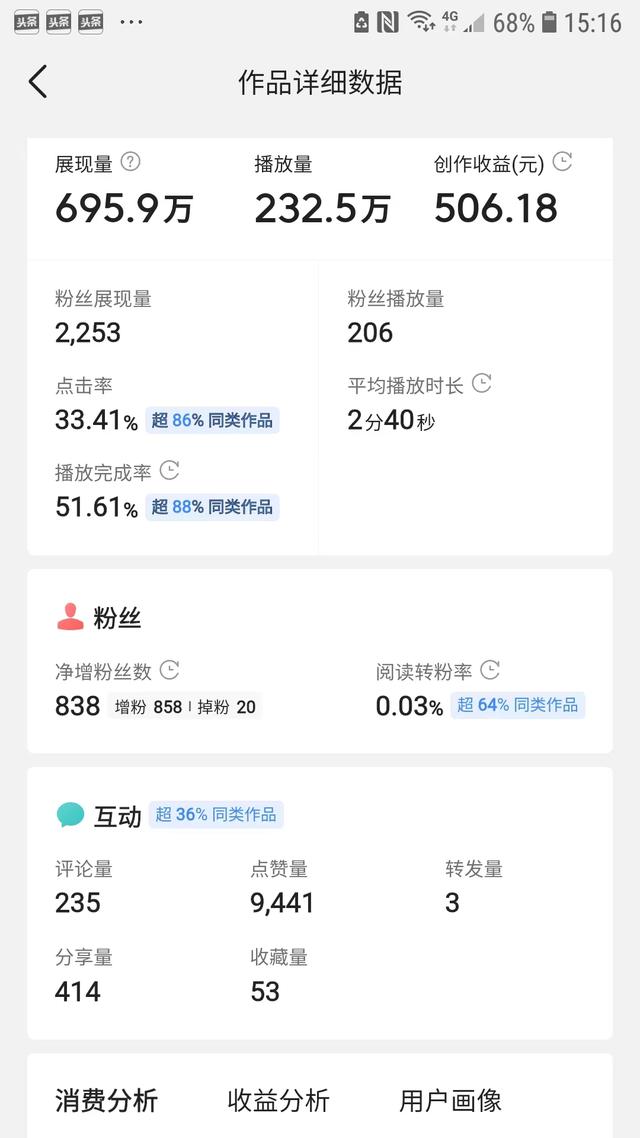Tap the clock icon beside 净增粉丝数
The width and height of the screenshot is (640, 1138).
[x=170, y=670]
